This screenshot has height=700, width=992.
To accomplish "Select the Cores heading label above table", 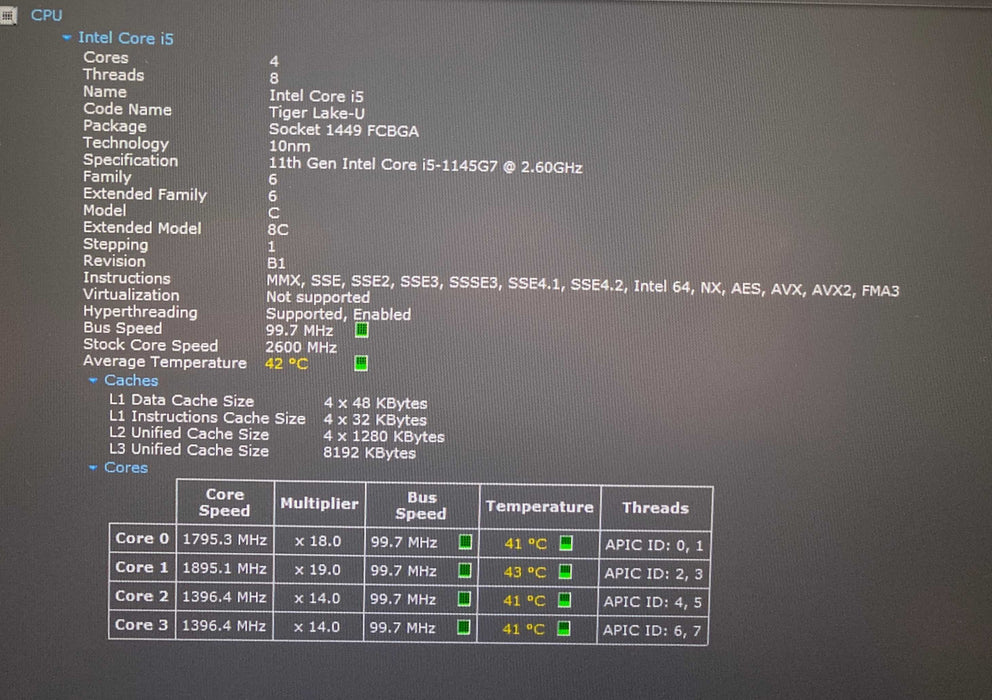I will [x=126, y=468].
